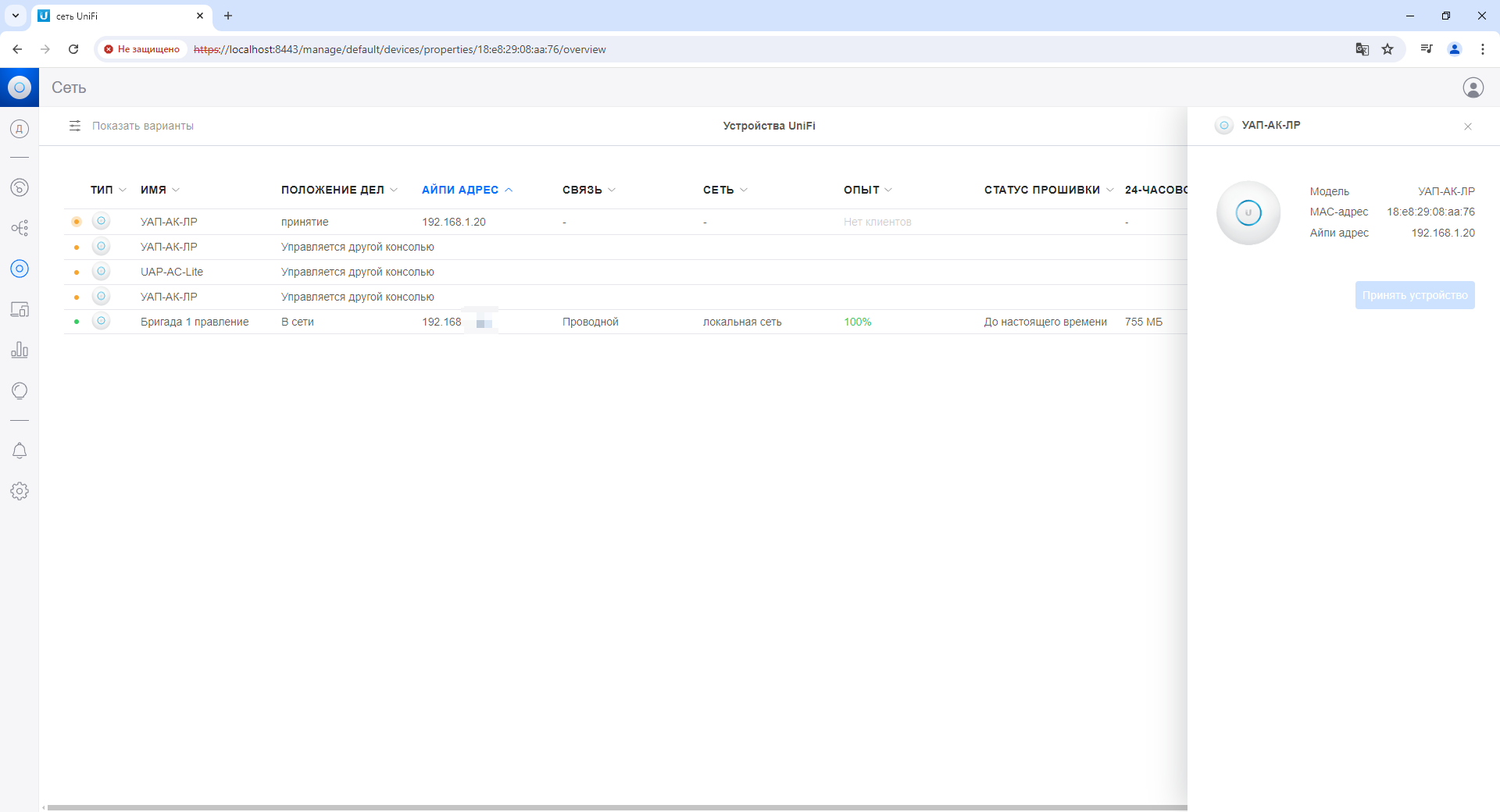1500x812 pixels.
Task: Open the Hotspot manager sidebar icon
Action: [20, 390]
